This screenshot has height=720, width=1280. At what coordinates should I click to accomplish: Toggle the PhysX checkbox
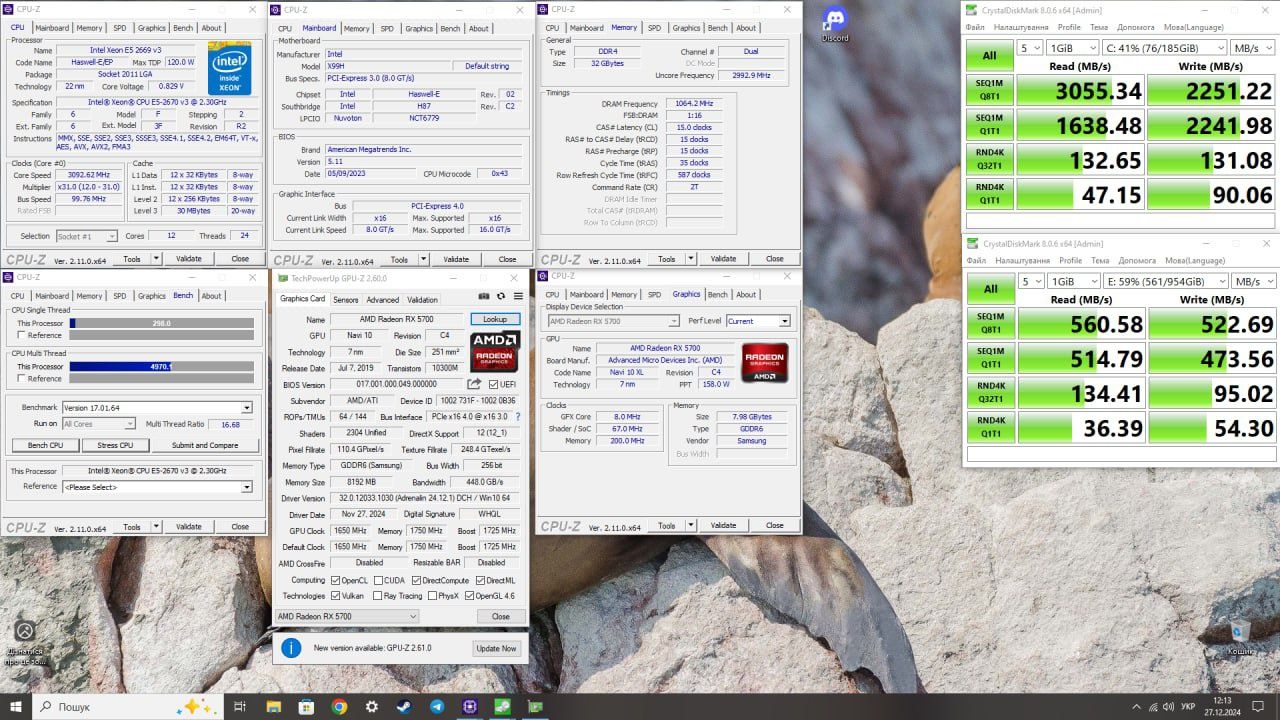[431, 596]
